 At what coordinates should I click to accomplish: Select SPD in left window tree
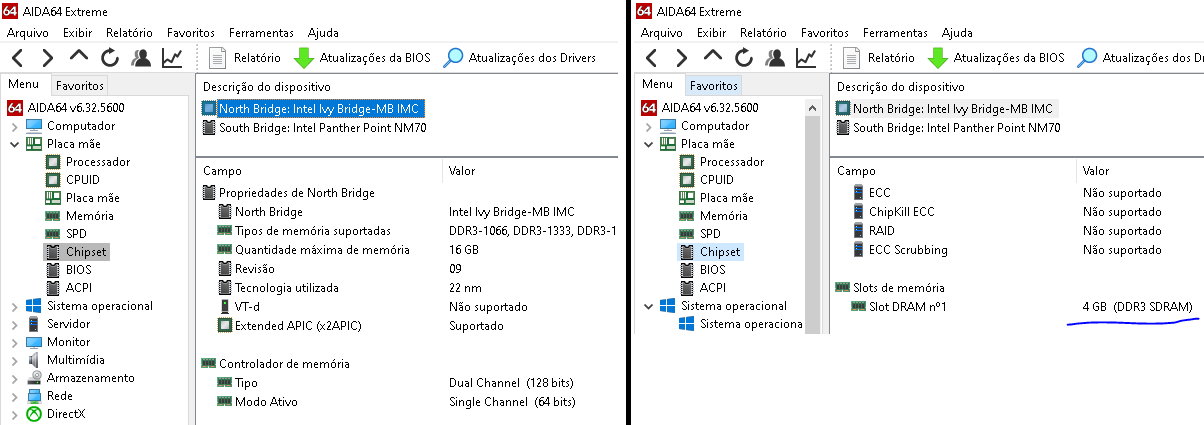[x=76, y=234]
